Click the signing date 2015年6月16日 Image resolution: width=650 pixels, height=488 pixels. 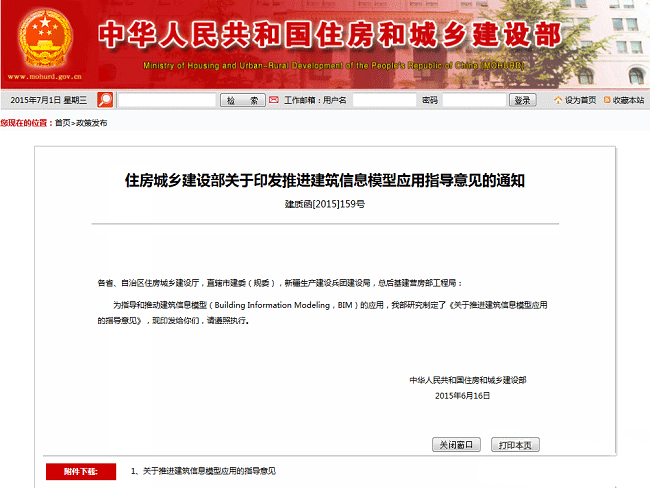(462, 396)
